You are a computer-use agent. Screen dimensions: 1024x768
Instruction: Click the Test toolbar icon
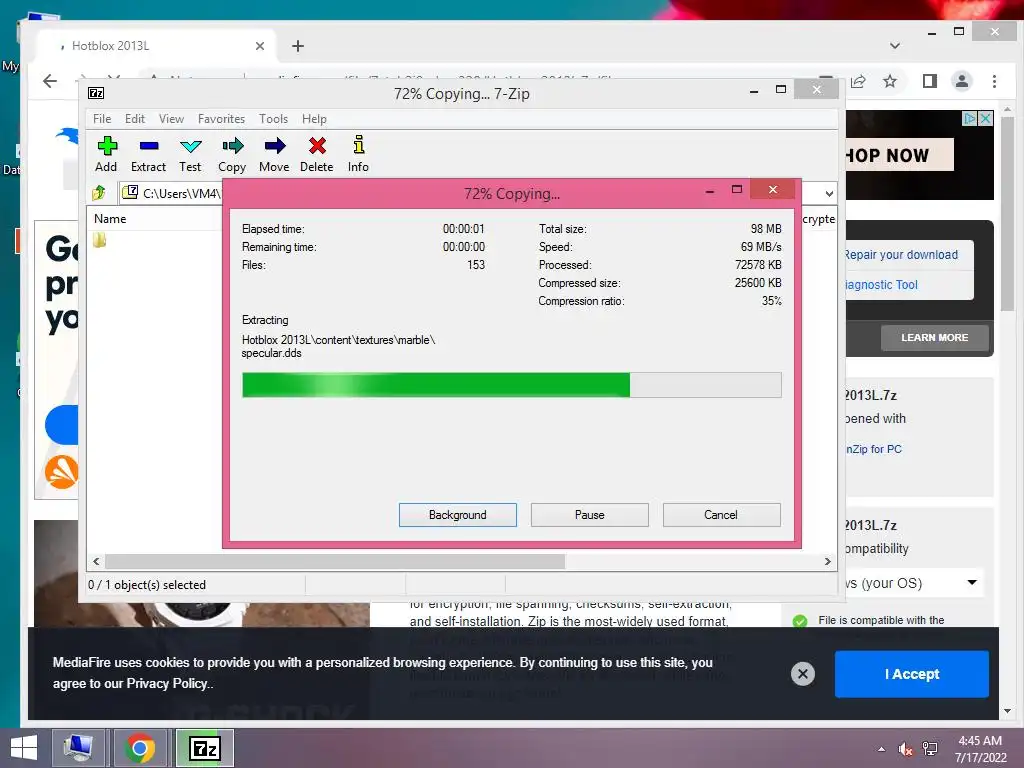[190, 153]
